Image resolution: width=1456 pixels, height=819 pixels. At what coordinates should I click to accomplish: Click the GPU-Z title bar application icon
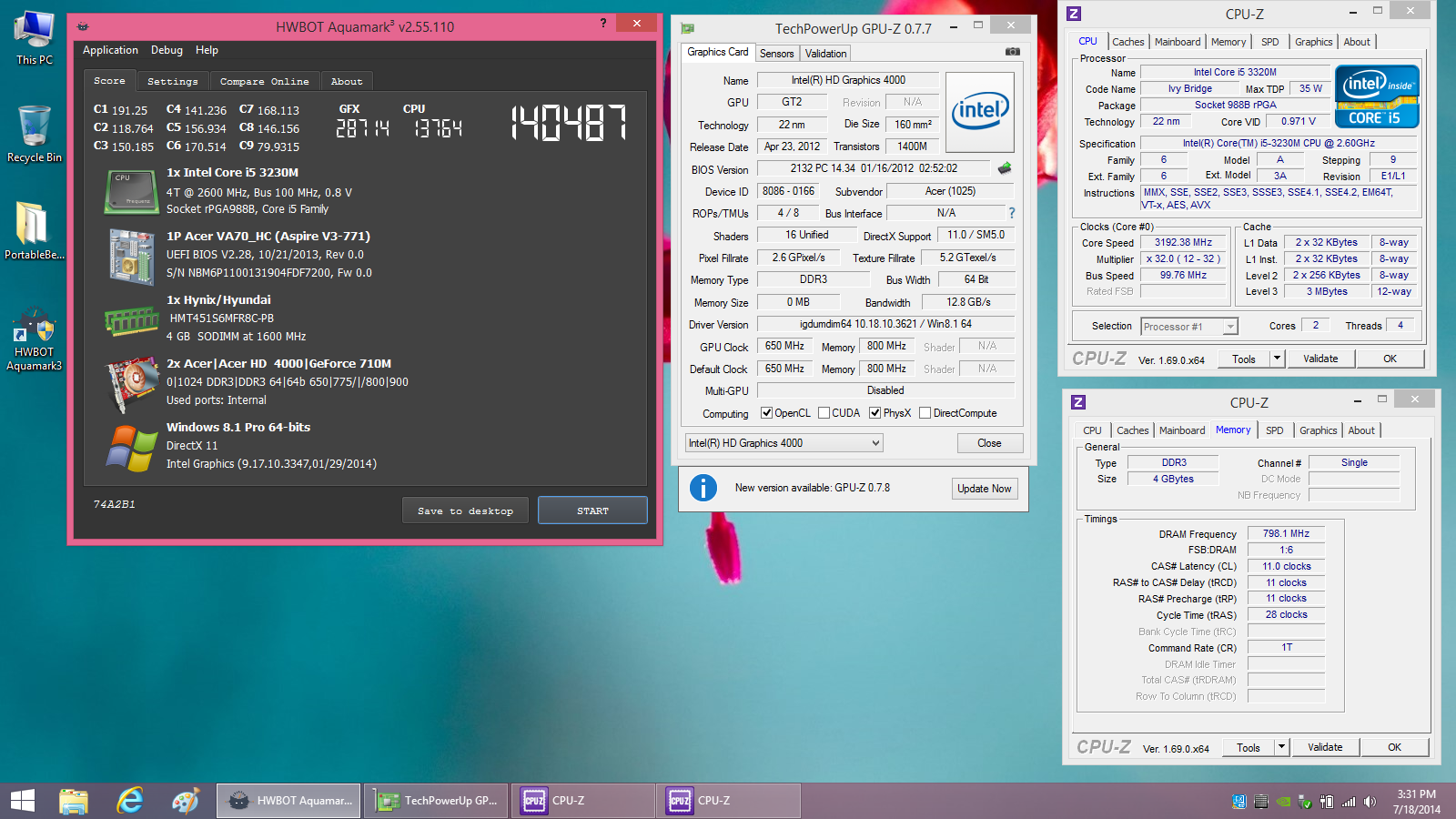688,28
